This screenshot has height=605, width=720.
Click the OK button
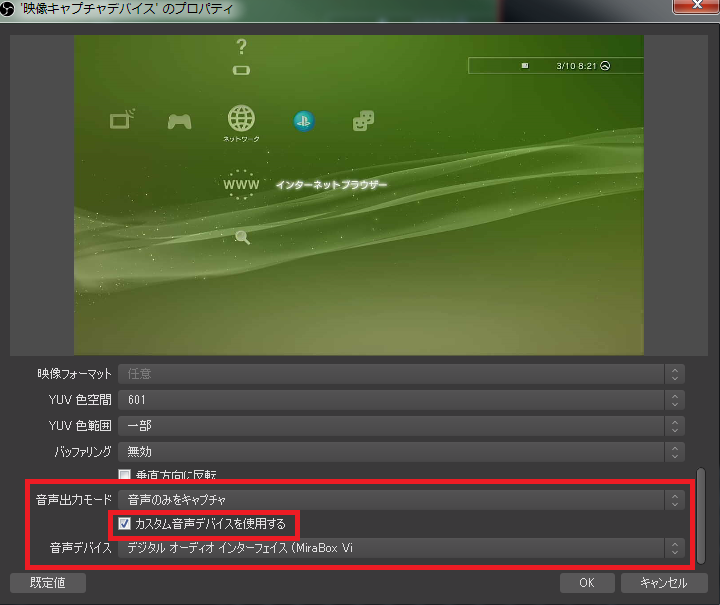(x=587, y=583)
